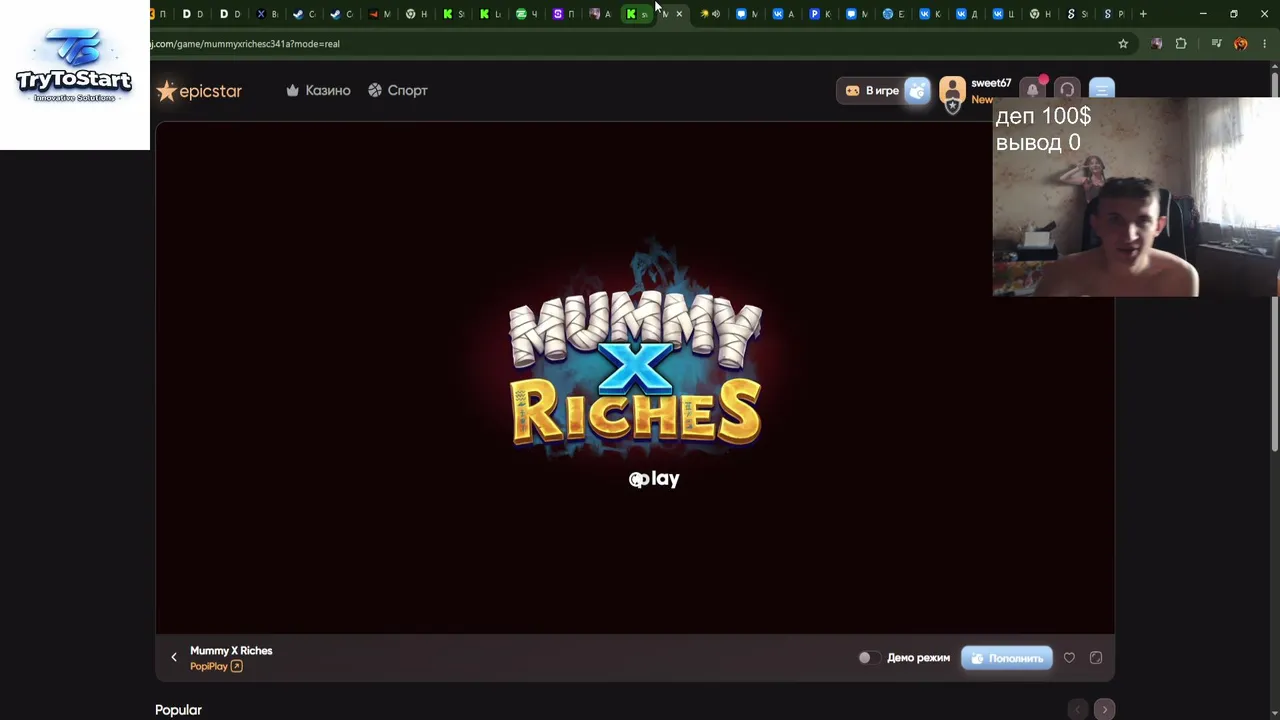The height and width of the screenshot is (720, 1280).
Task: Click the Popular section heading
Action: [x=178, y=710]
